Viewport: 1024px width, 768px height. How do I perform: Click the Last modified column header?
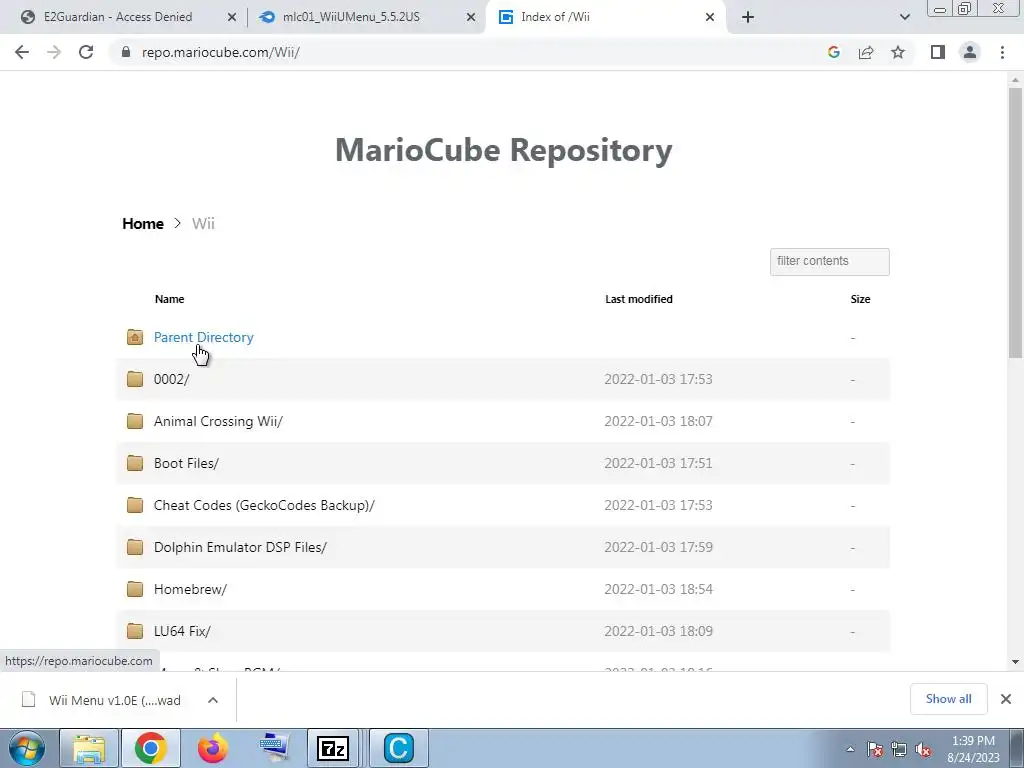(639, 299)
